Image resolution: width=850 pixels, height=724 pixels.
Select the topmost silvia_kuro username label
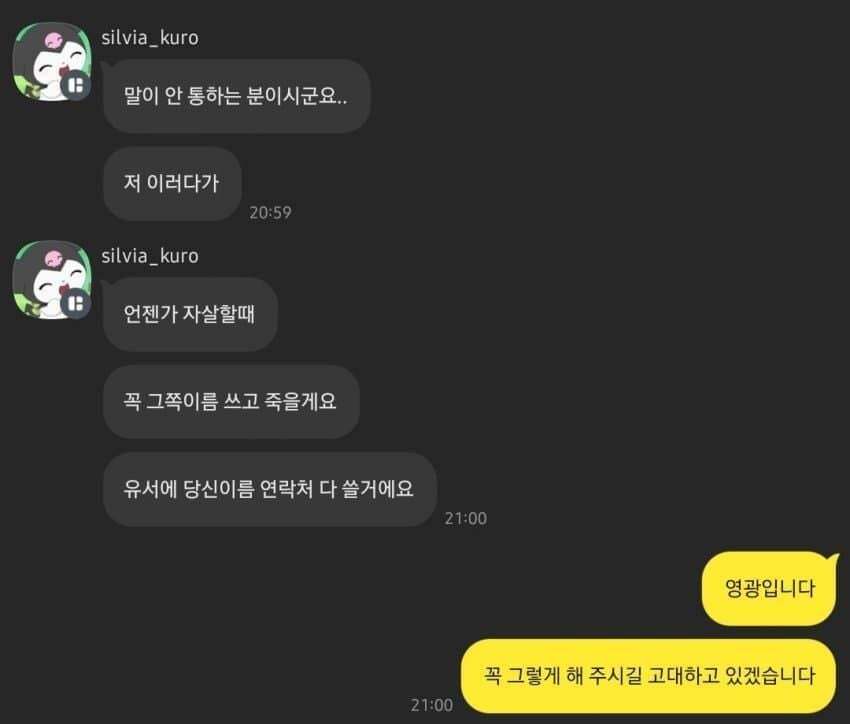pos(150,38)
